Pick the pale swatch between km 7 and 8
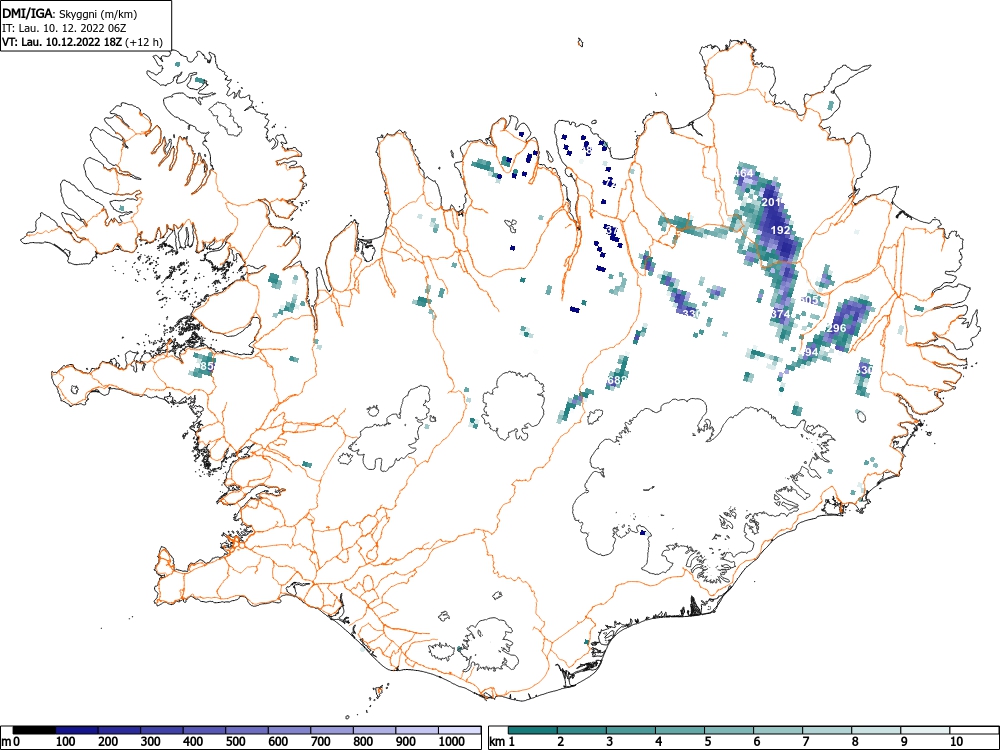Image resolution: width=1000 pixels, height=750 pixels. click(x=827, y=730)
